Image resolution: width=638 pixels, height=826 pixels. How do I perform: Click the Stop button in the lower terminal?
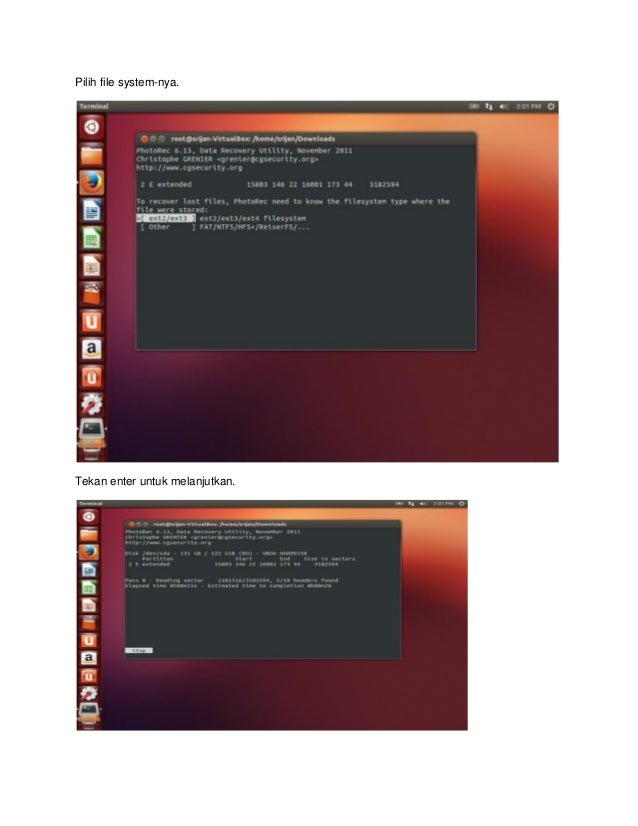coord(139,651)
